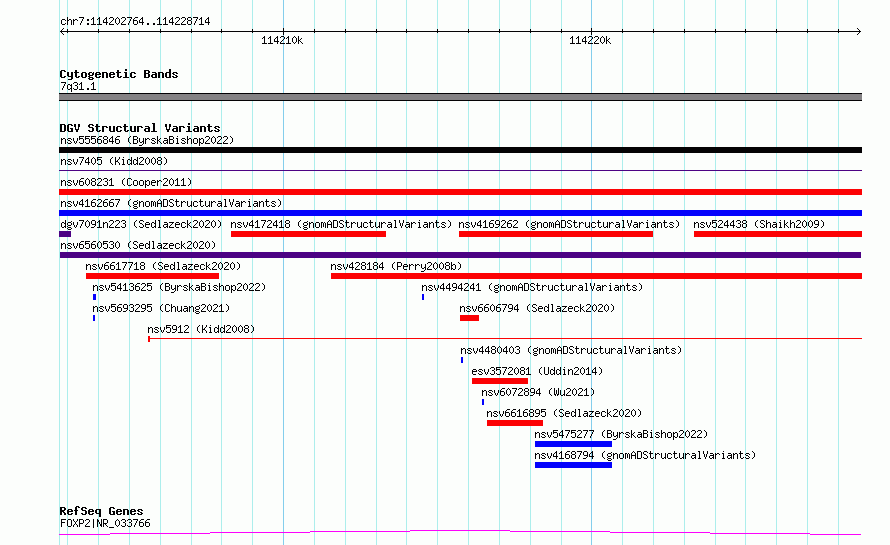The image size is (890, 545).
Task: Click the DGV Structural Variants track title
Action: click(x=140, y=128)
